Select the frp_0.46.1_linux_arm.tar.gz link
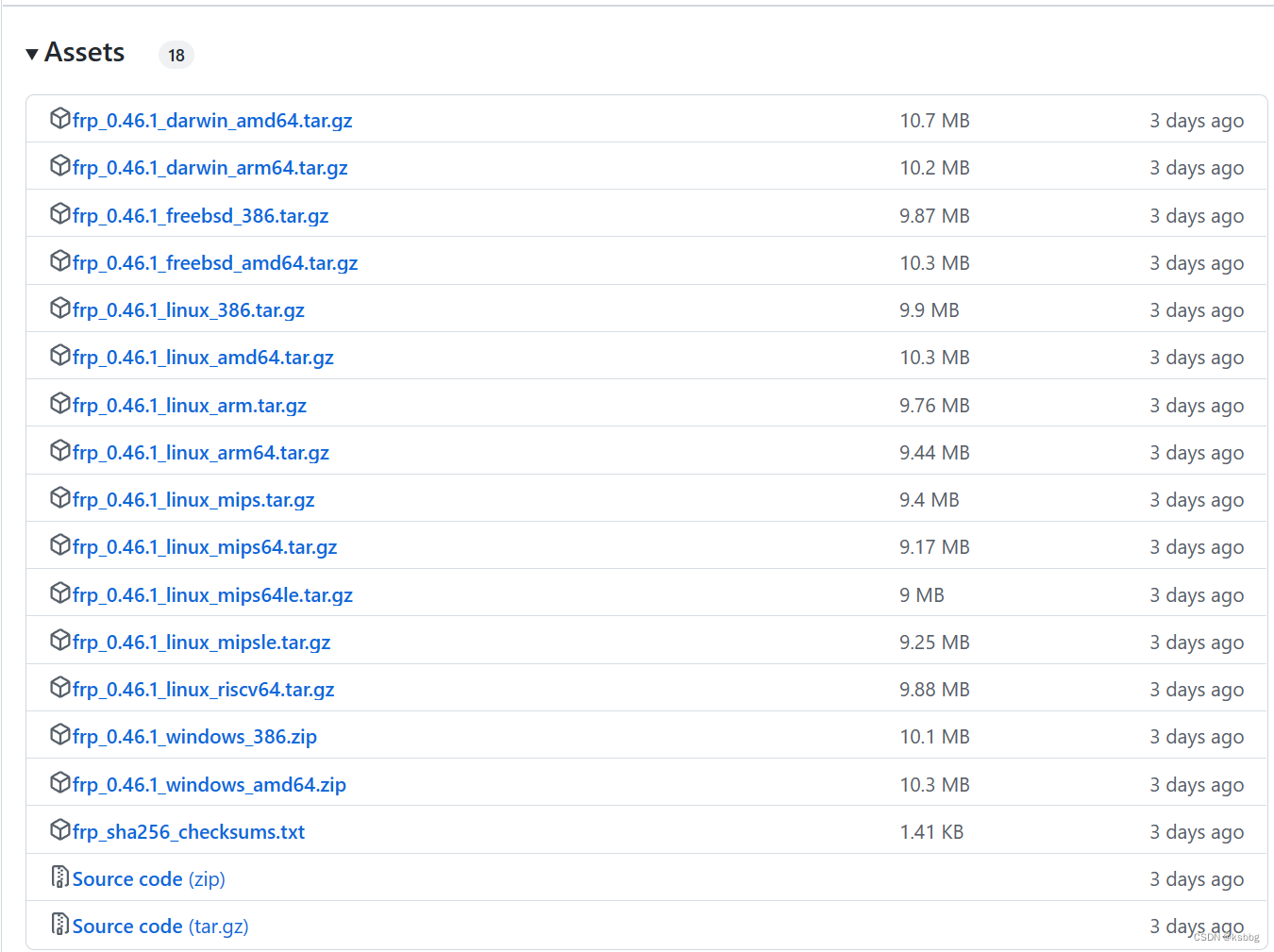Viewport: 1274px width, 952px height. tap(190, 406)
